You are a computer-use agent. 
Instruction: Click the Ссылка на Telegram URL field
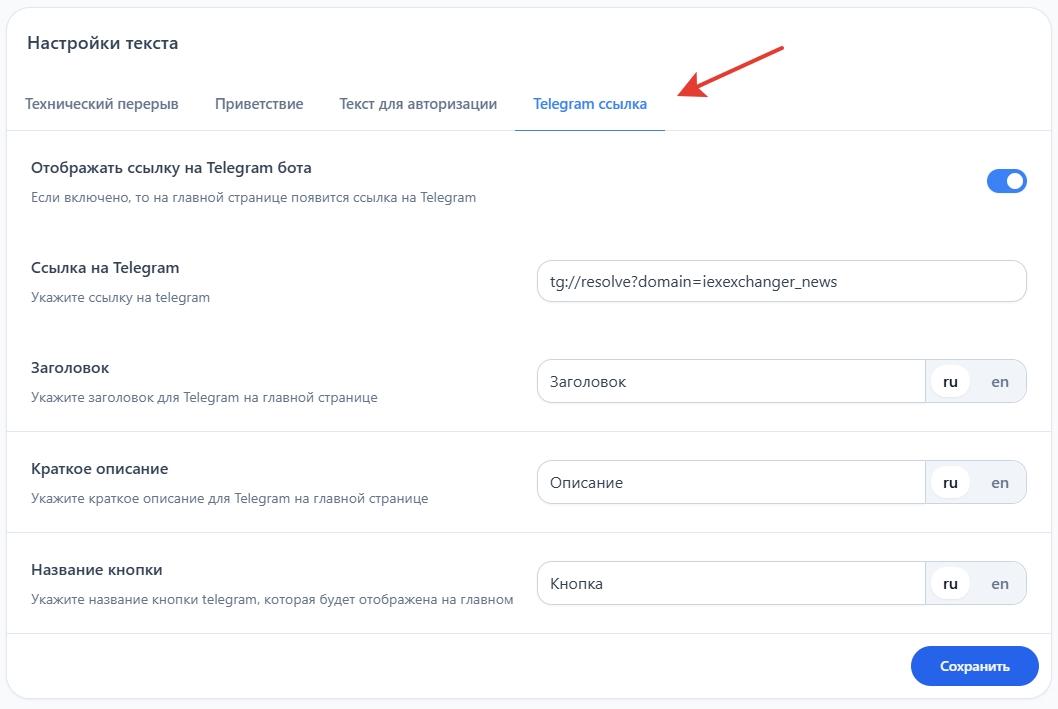point(781,281)
